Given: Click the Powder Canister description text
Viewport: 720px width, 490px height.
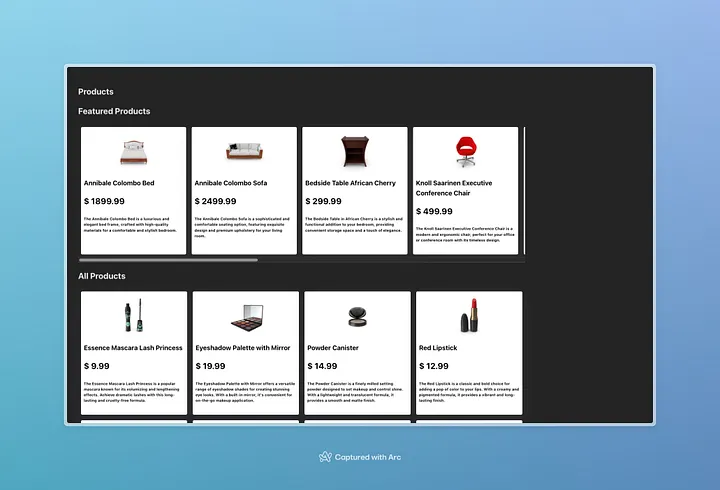Looking at the screenshot, I should coord(355,392).
